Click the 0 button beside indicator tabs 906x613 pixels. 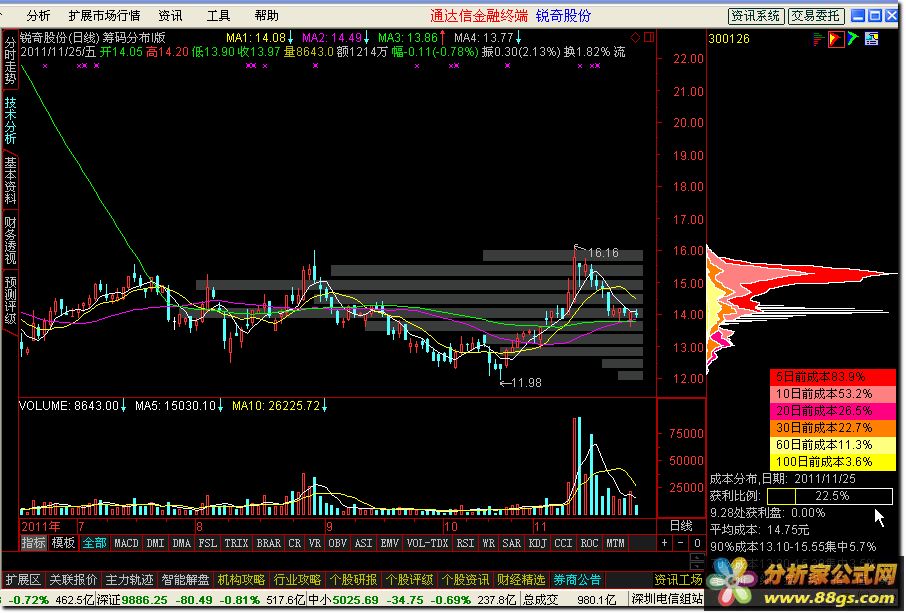[x=697, y=544]
